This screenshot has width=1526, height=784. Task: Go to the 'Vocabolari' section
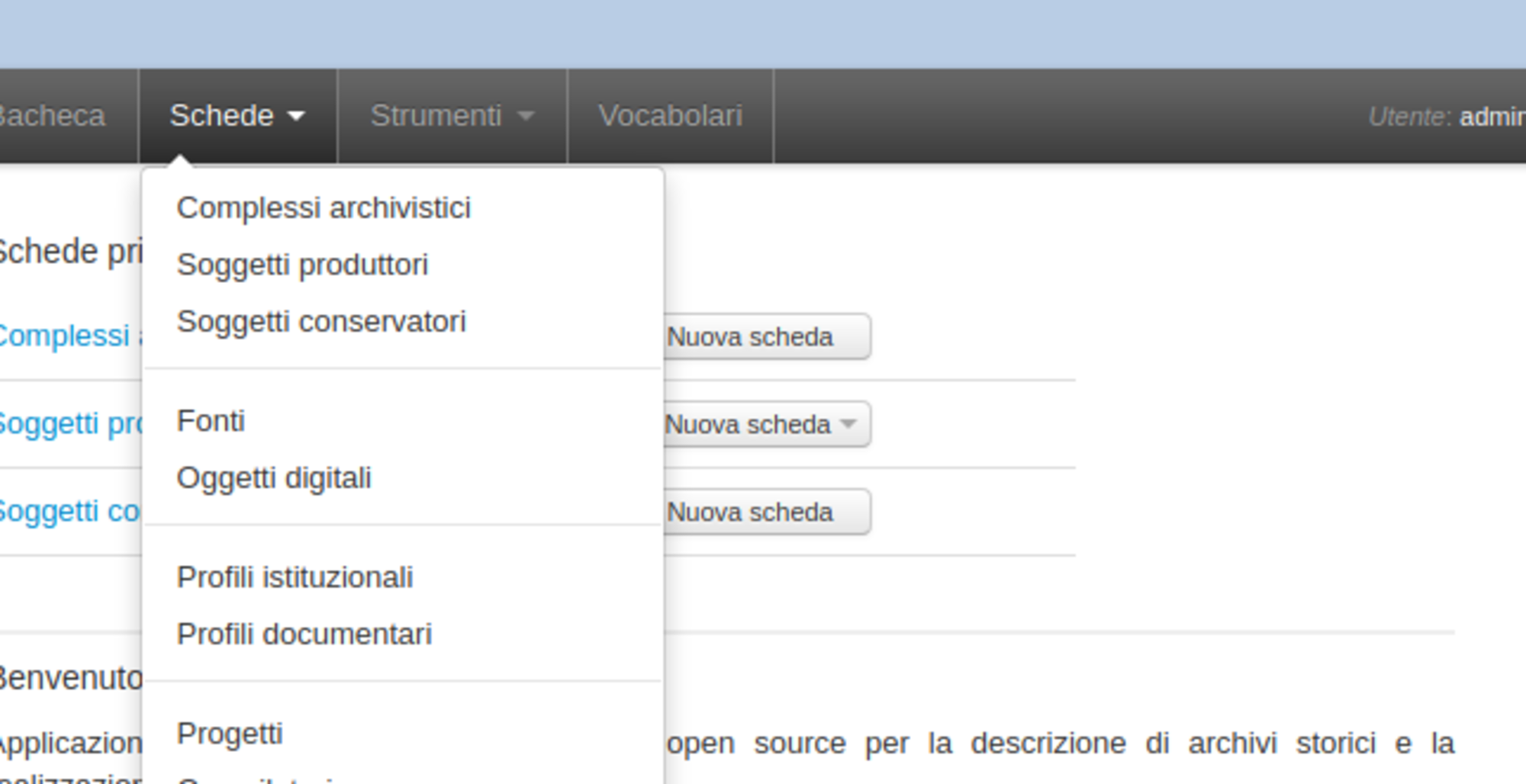point(671,116)
